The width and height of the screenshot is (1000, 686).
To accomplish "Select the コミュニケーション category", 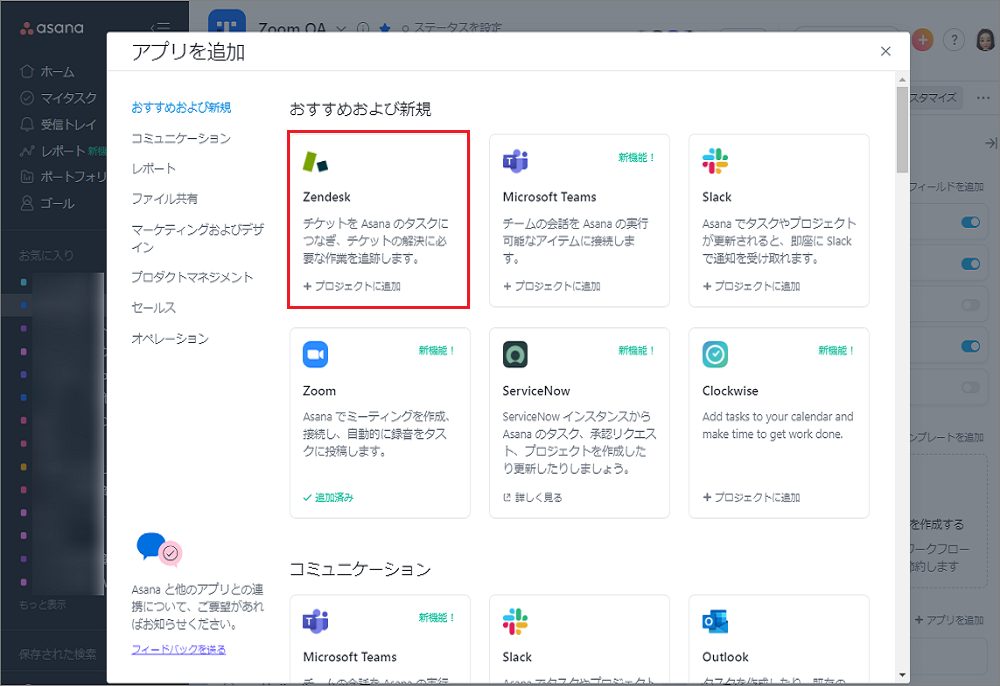I will click(x=181, y=138).
